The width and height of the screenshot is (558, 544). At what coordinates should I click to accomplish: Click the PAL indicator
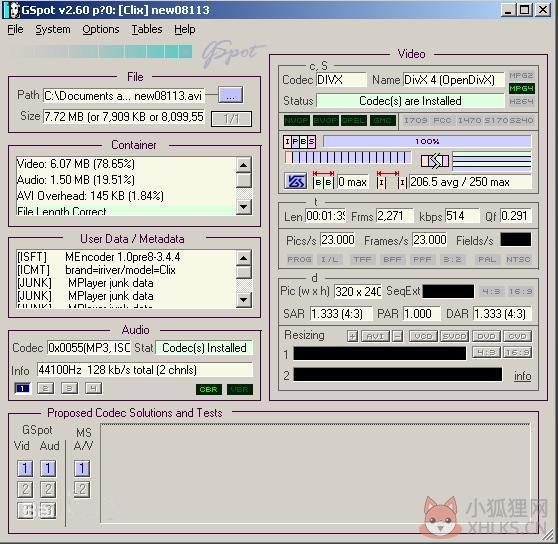pos(487,259)
